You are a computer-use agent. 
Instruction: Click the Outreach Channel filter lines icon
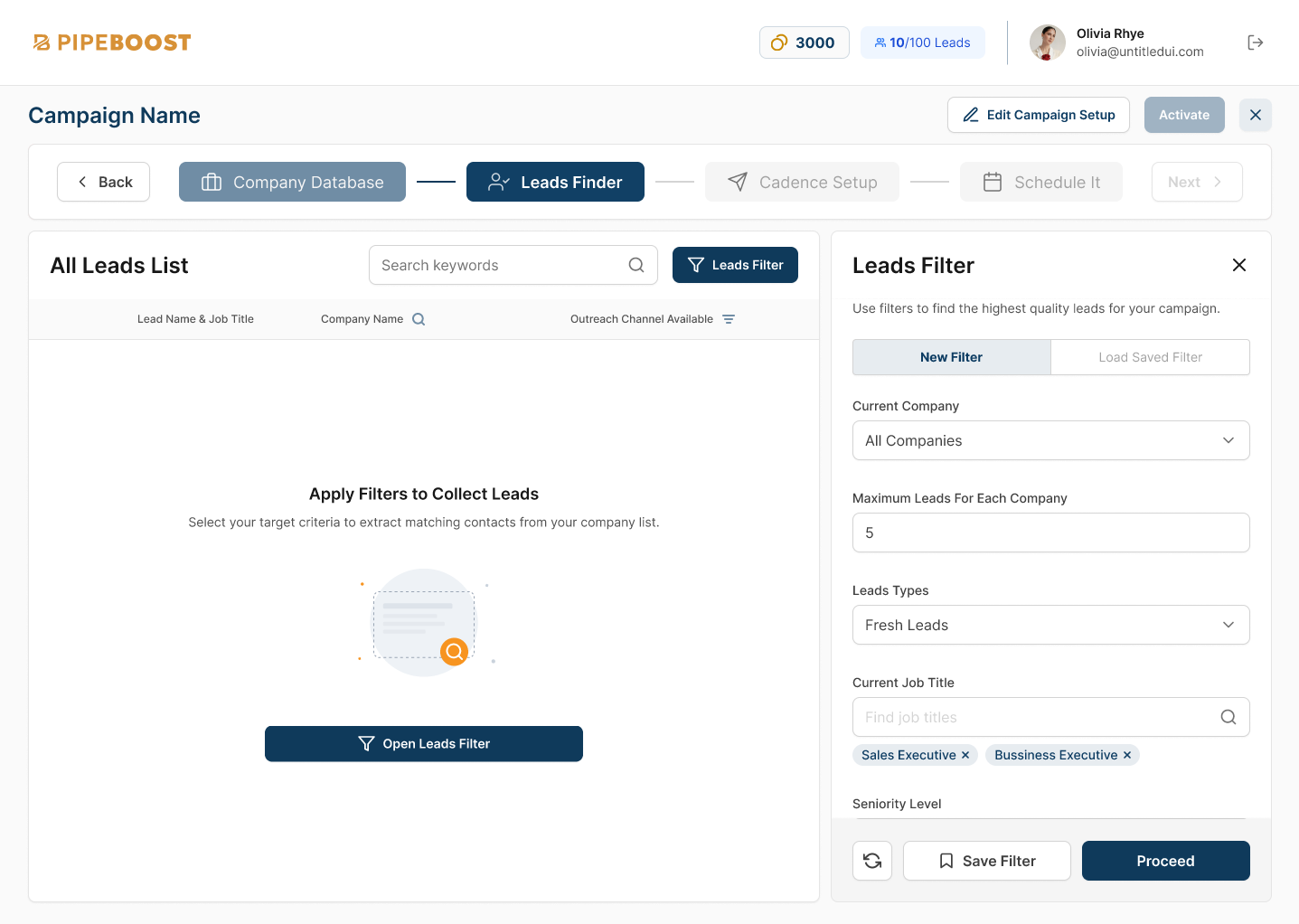click(729, 319)
